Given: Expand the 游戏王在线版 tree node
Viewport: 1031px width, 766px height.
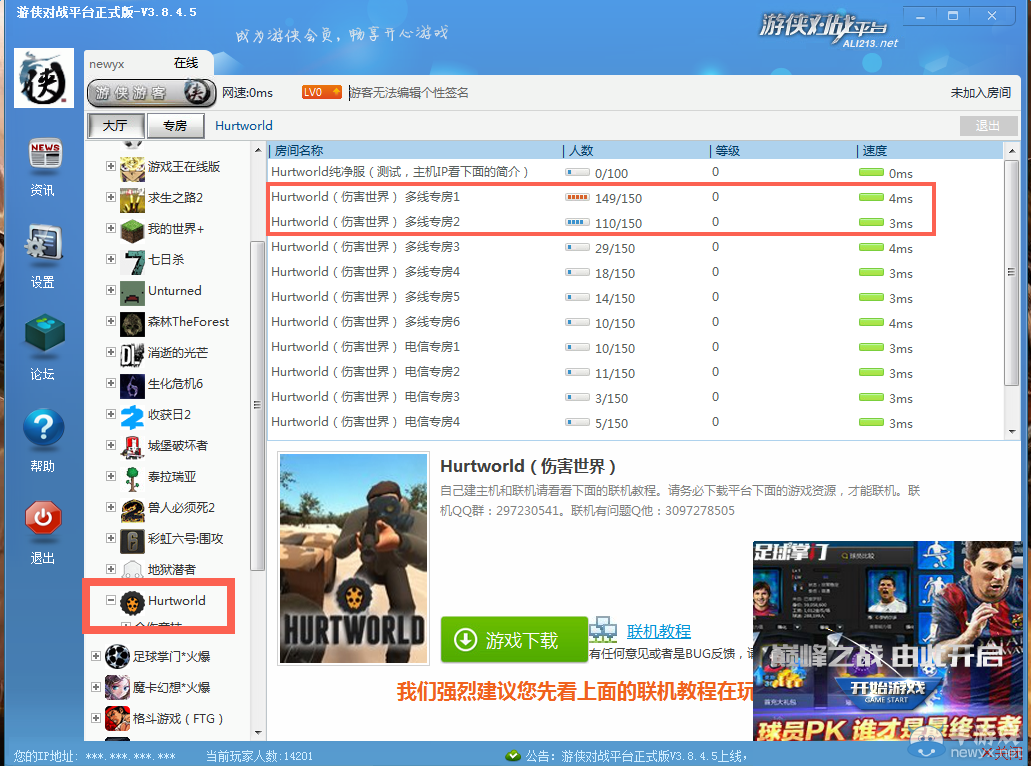Looking at the screenshot, I should tap(110, 166).
